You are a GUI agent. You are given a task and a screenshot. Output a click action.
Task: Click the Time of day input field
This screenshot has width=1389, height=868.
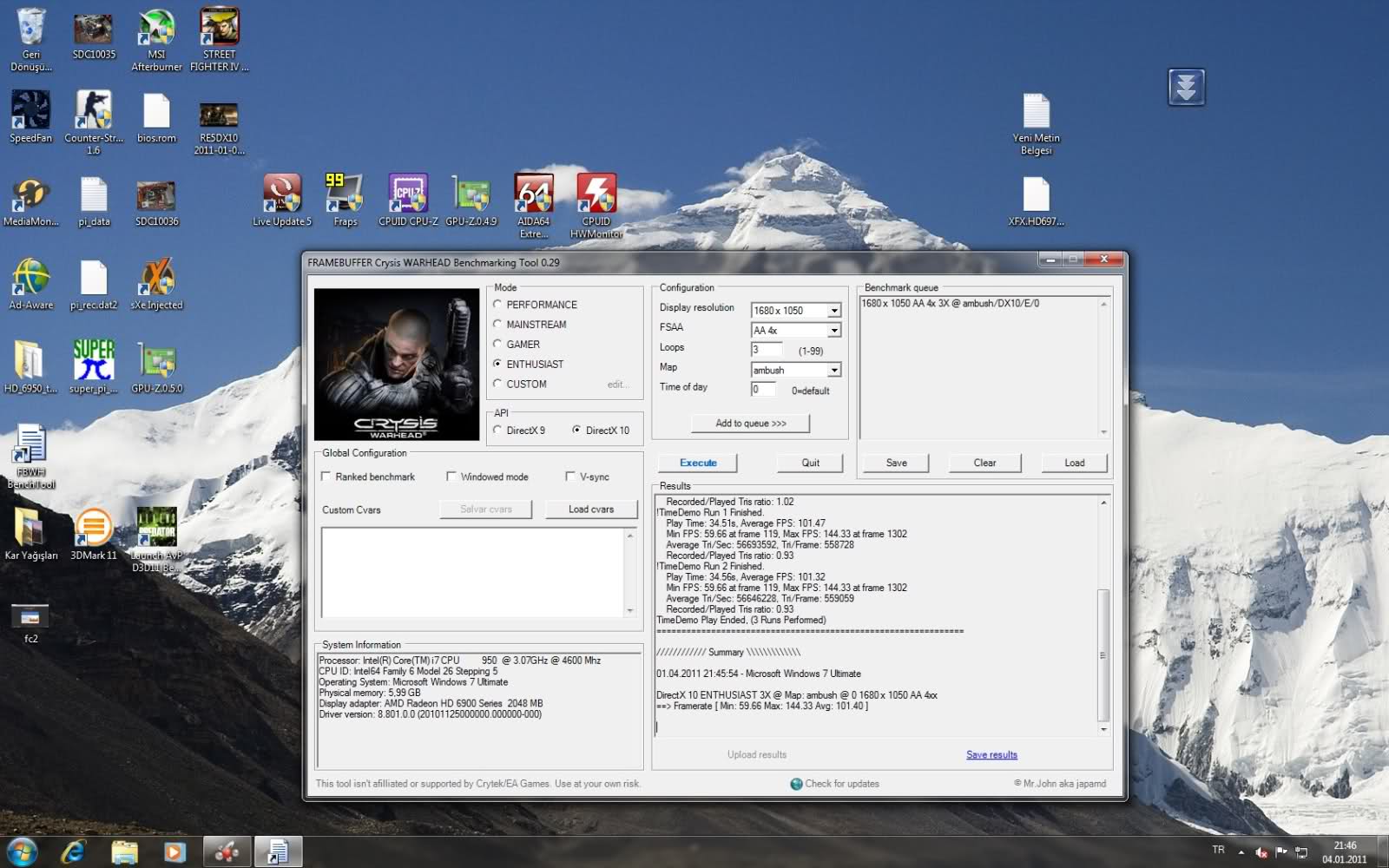coord(763,390)
